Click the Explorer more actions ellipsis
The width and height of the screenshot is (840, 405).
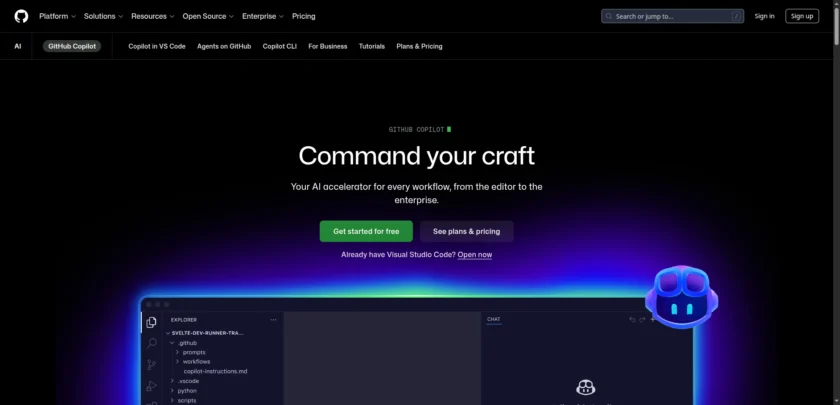point(273,320)
